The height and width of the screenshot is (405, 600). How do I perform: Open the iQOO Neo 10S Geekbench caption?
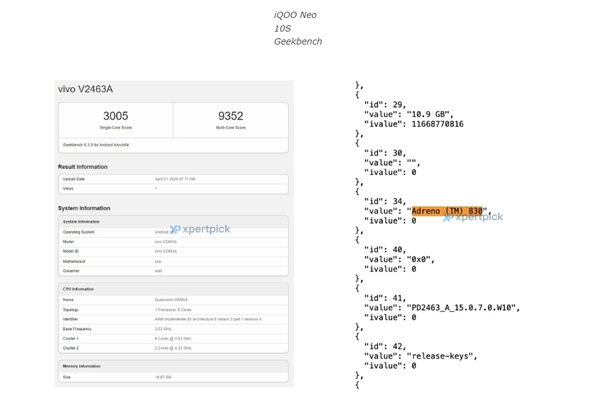298,28
